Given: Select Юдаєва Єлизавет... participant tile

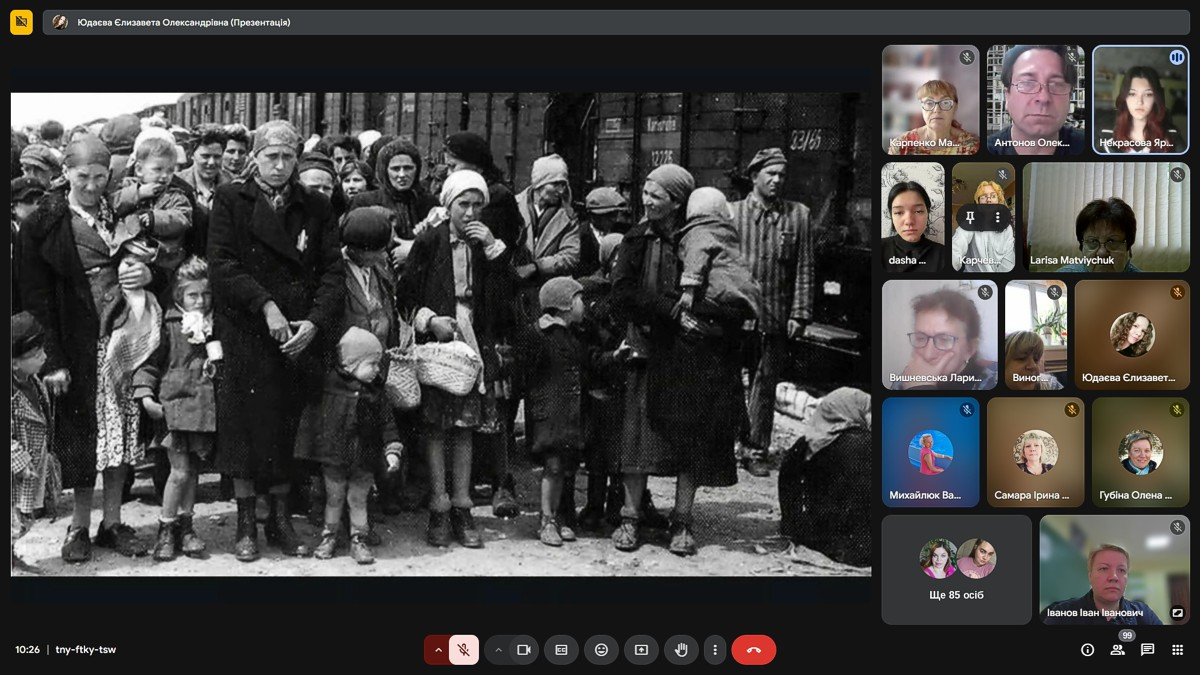Looking at the screenshot, I should [x=1132, y=335].
